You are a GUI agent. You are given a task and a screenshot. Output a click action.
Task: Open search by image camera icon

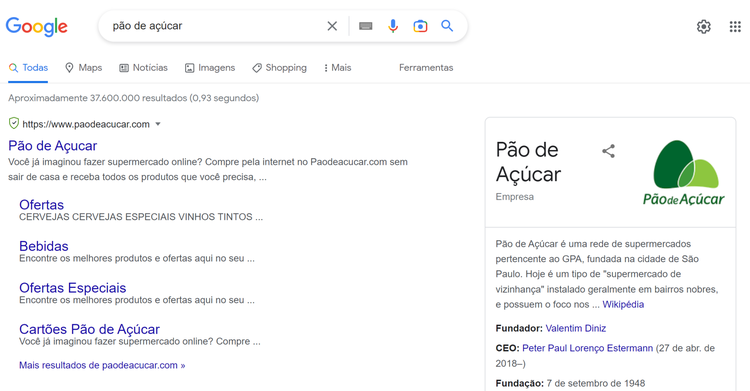(x=420, y=26)
